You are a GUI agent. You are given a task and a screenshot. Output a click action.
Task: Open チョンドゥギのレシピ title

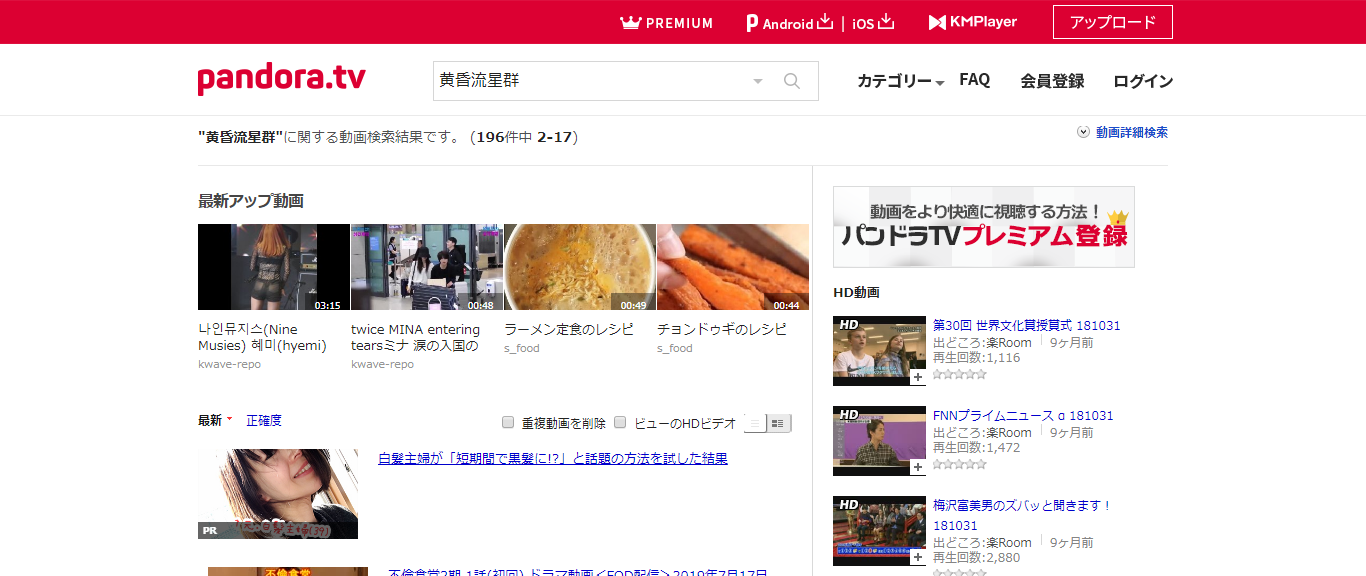(722, 329)
